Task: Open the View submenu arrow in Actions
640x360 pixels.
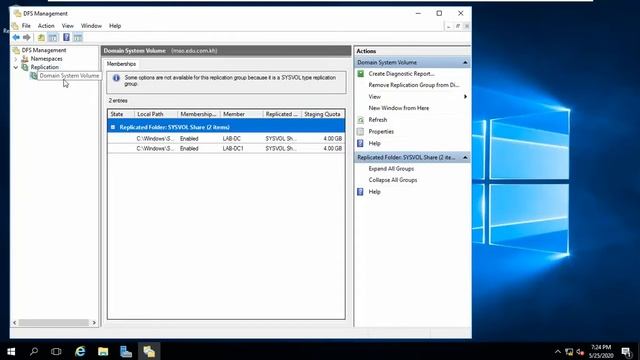Action: 465,97
